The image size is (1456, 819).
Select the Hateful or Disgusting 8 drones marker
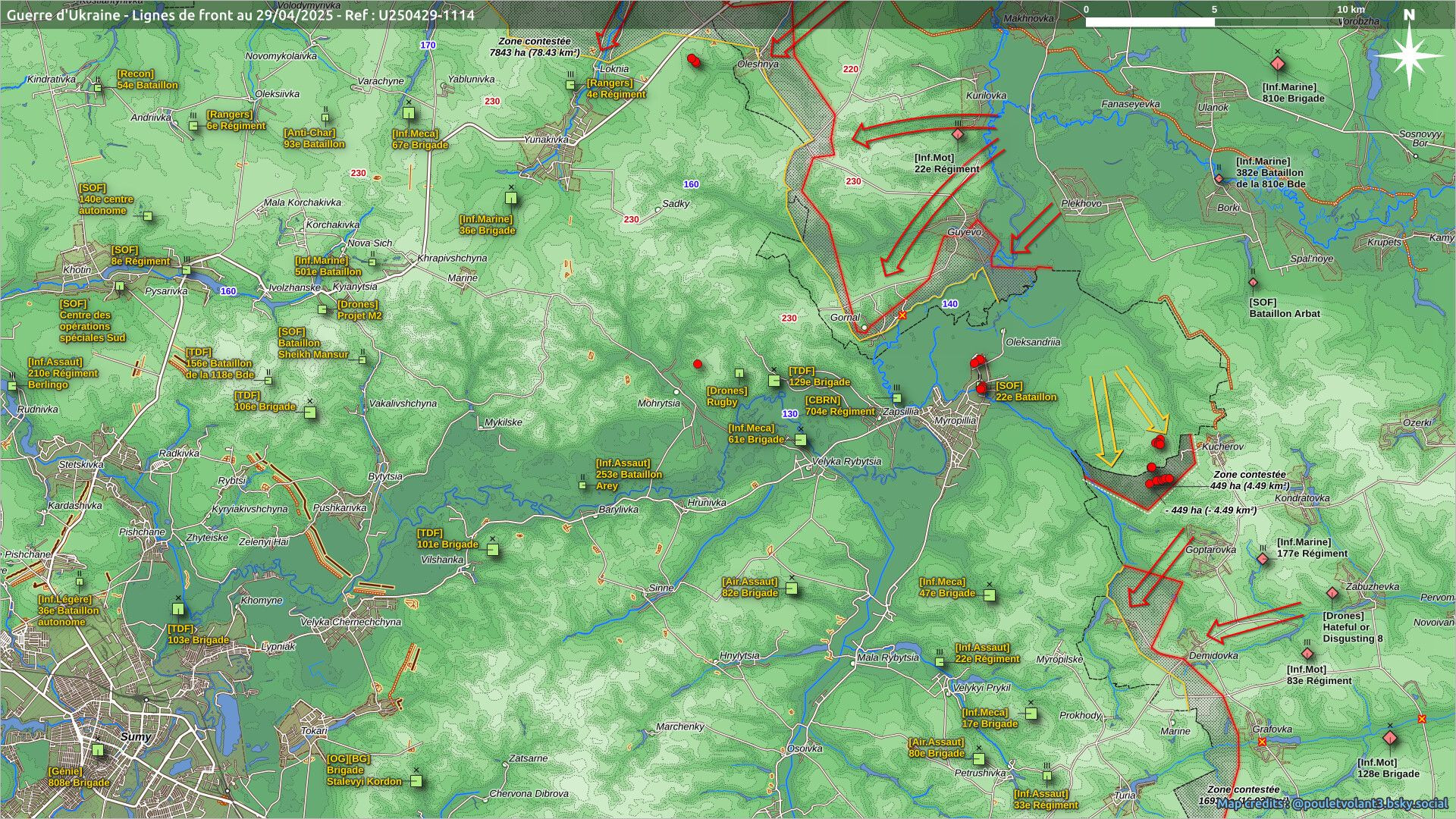point(1332,593)
